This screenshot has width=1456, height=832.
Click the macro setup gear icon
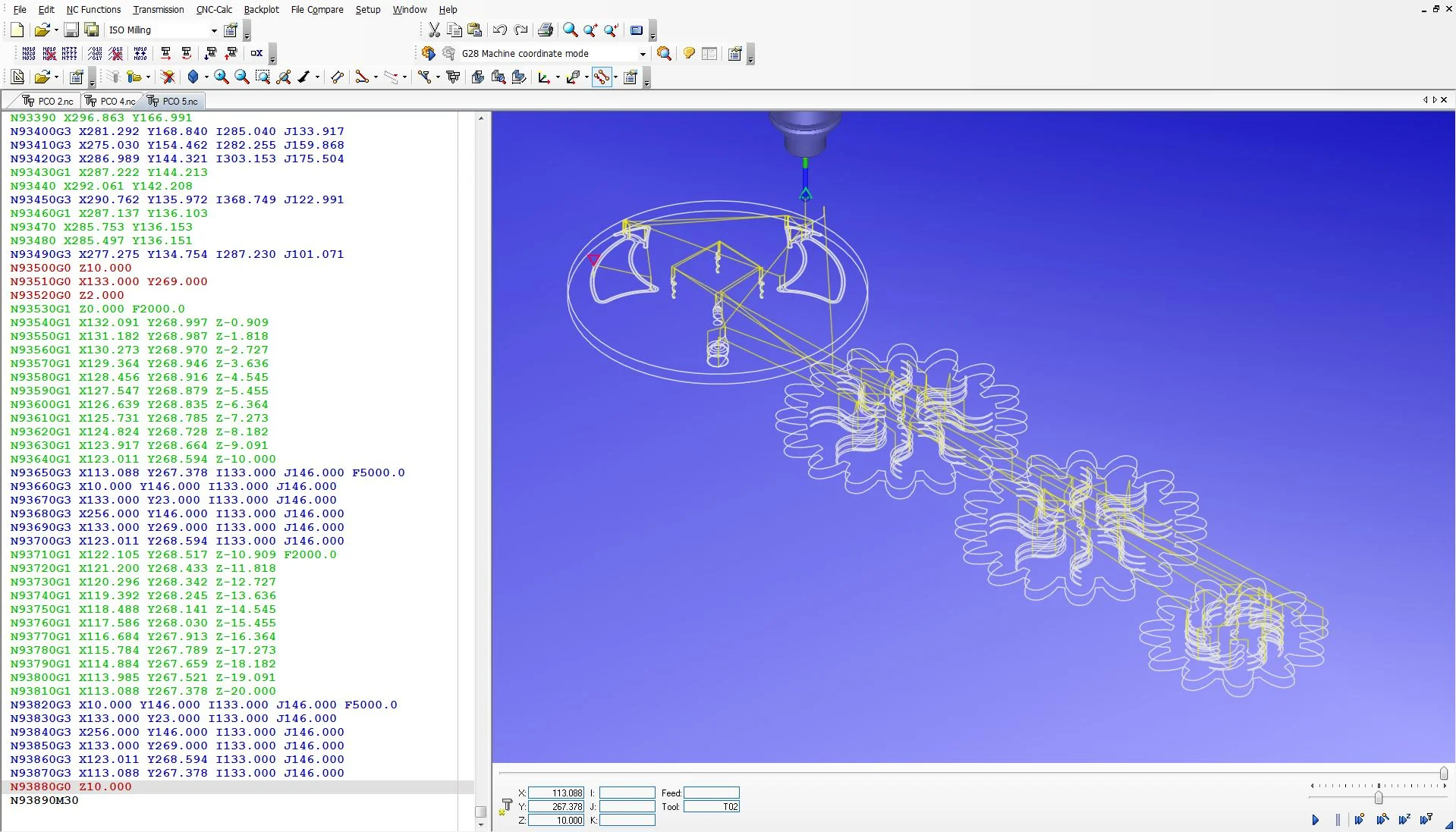(449, 53)
